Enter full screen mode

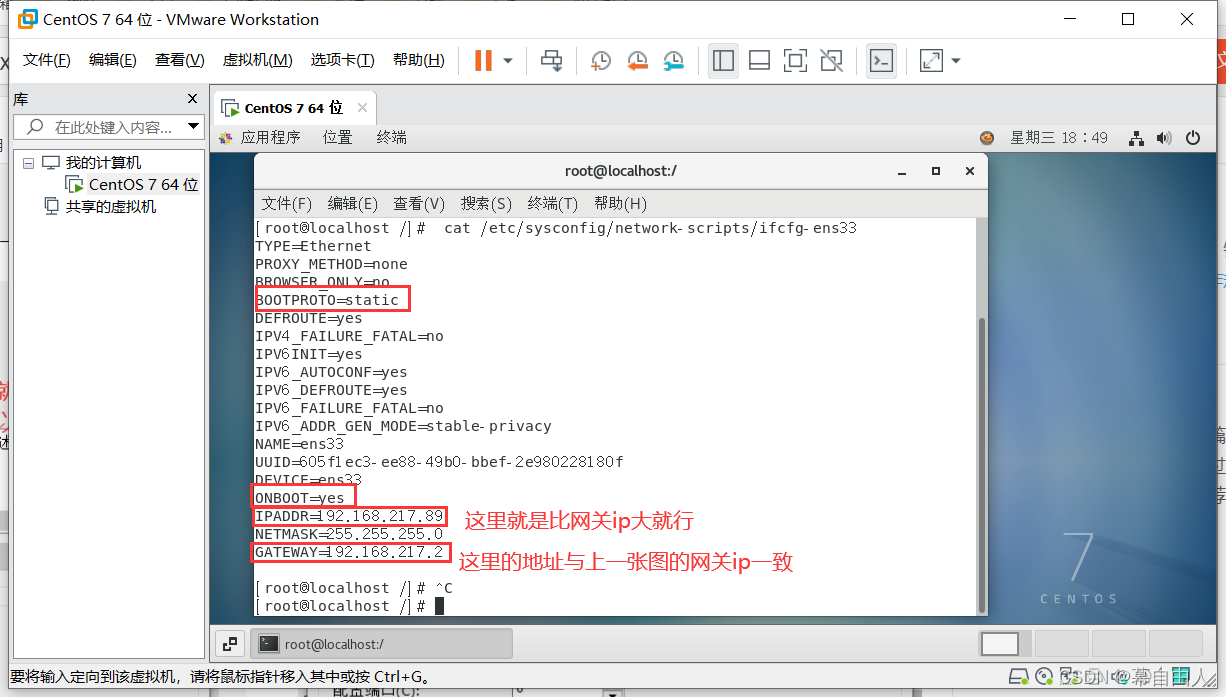click(x=795, y=61)
